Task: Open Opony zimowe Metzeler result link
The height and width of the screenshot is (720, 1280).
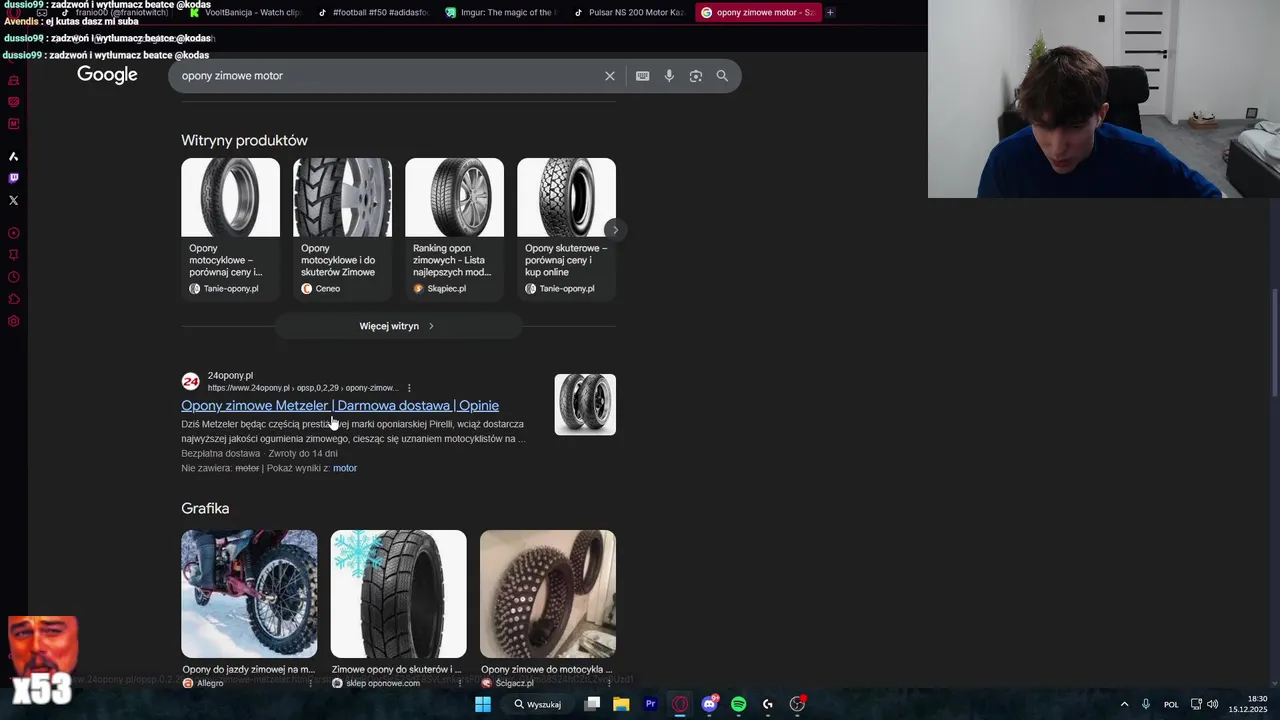Action: tap(340, 405)
